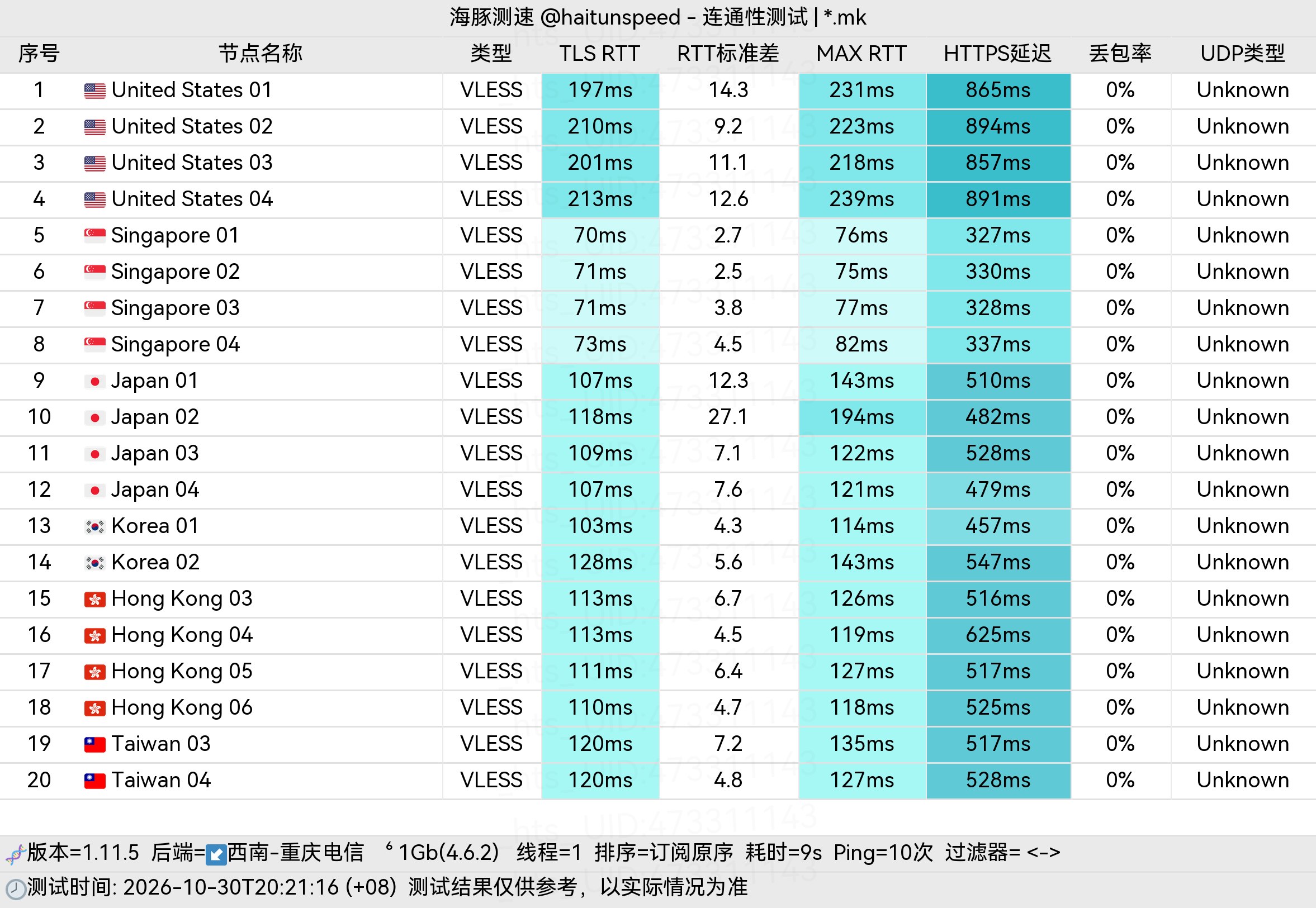Click the Singapore flag icon beside Singapore 01
Screen dimensions: 1316x908
point(94,236)
